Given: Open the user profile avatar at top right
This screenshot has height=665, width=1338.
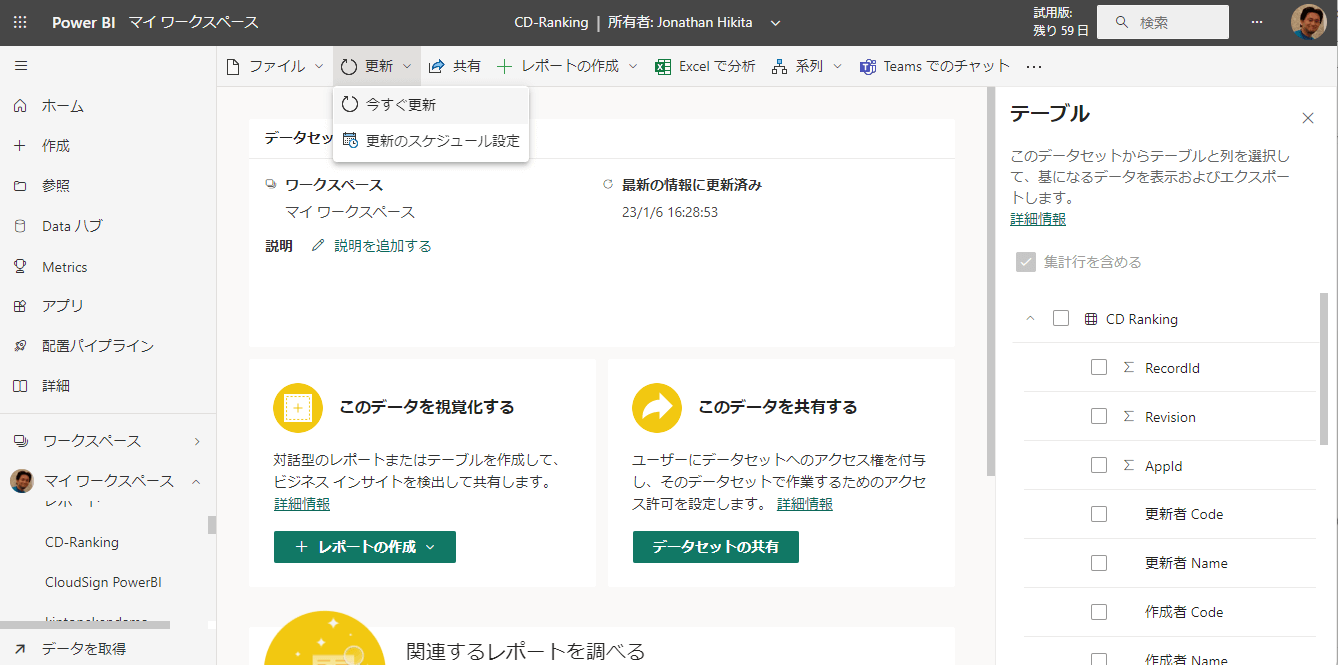Looking at the screenshot, I should [x=1308, y=22].
